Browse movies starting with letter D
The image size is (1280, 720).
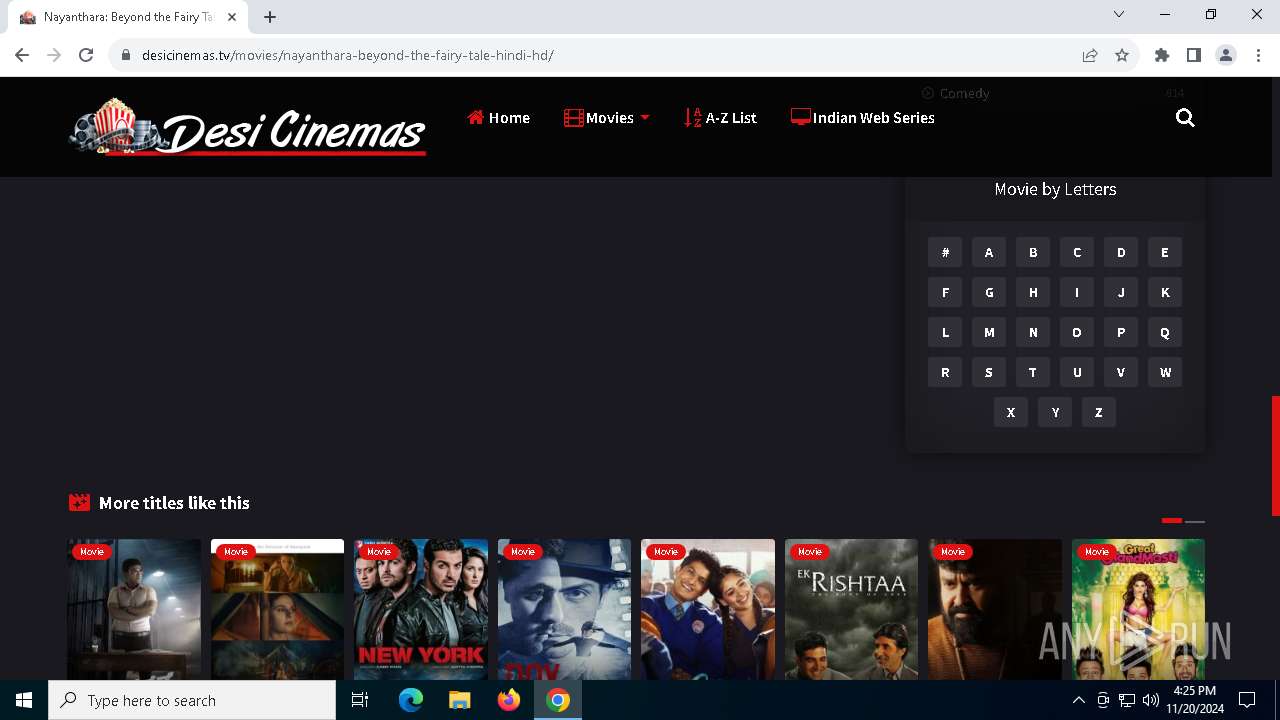tap(1121, 253)
